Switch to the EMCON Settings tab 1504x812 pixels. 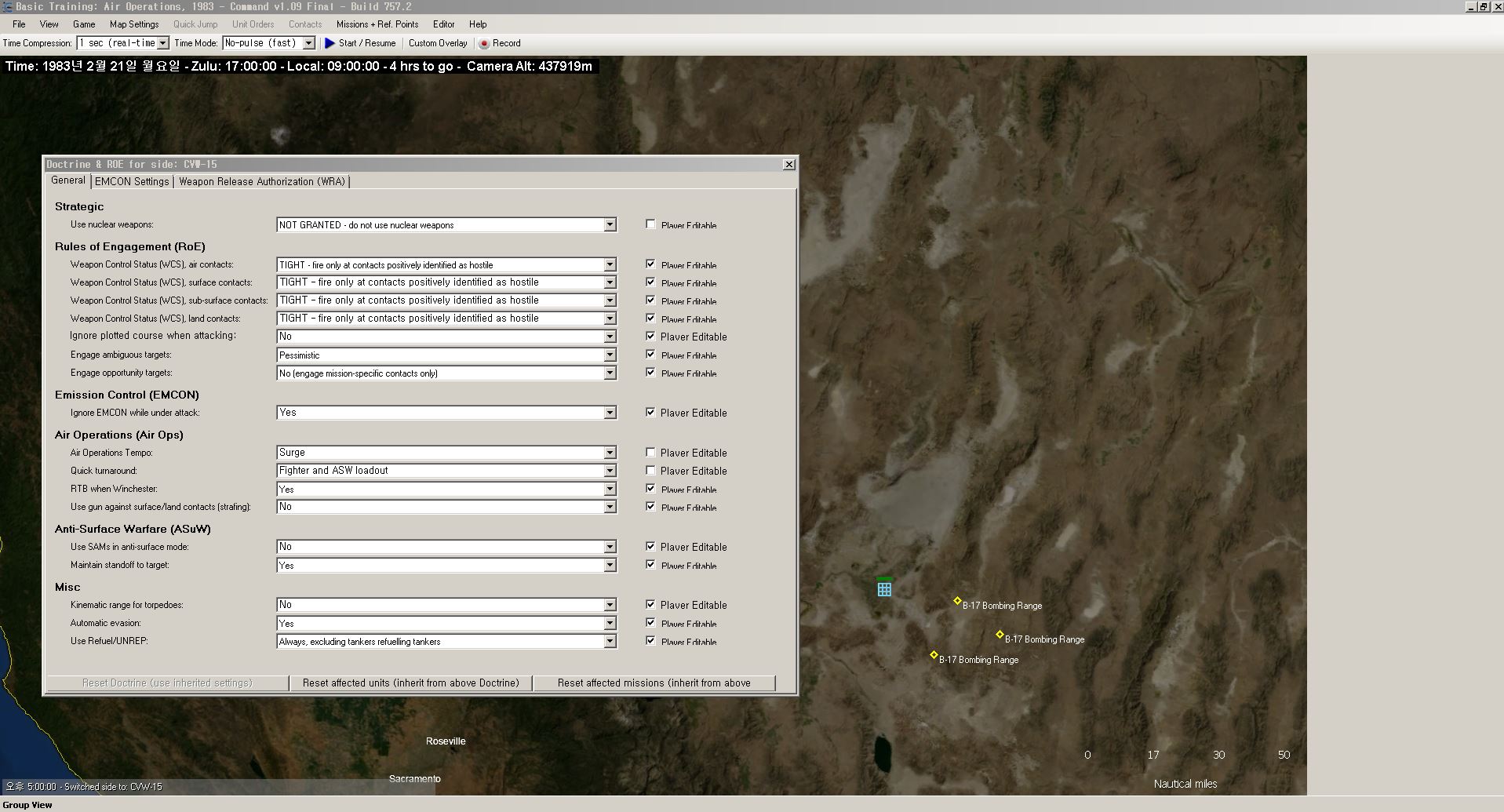click(x=132, y=181)
